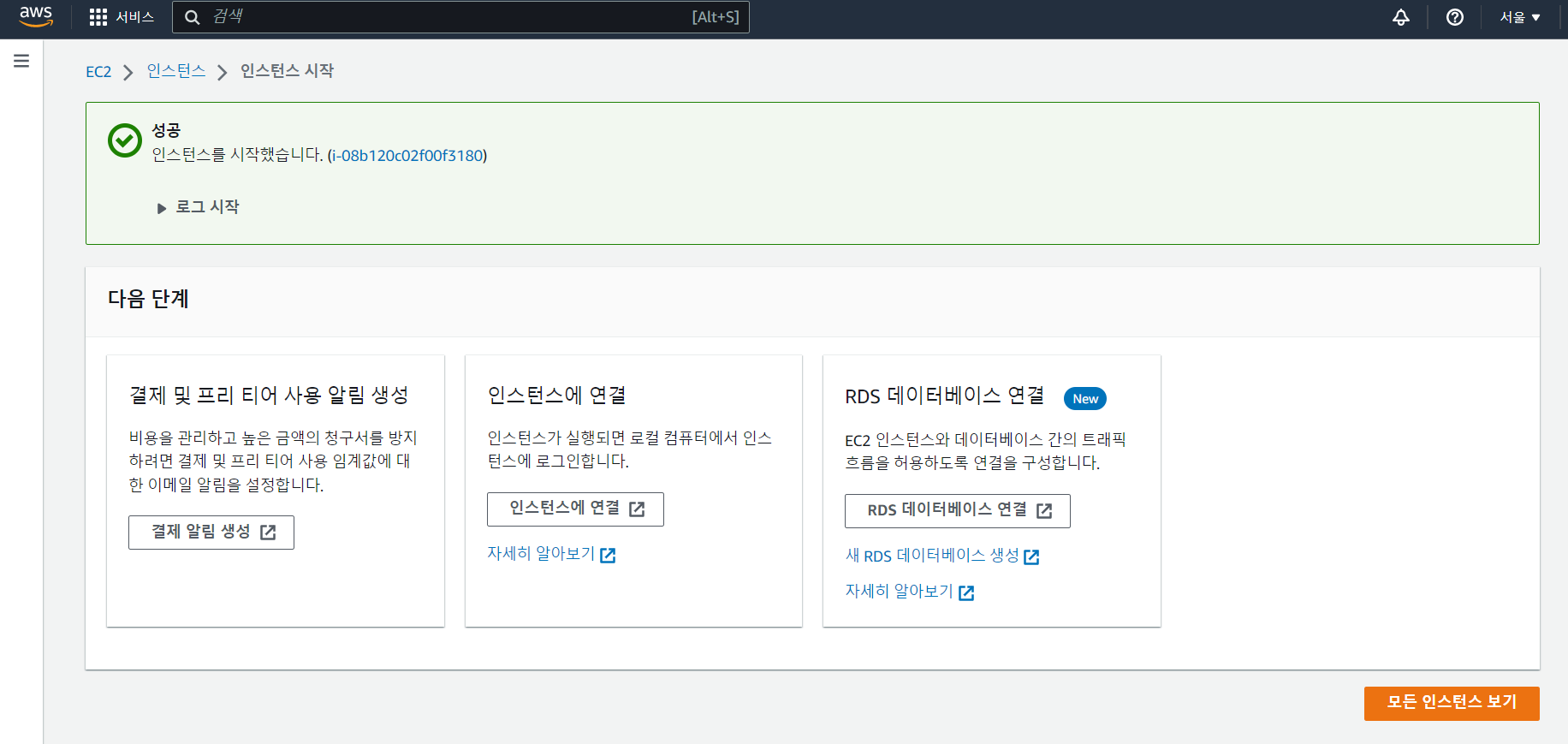Focus the 검색 search field
Screen dimensions: 1568x744
(x=460, y=17)
